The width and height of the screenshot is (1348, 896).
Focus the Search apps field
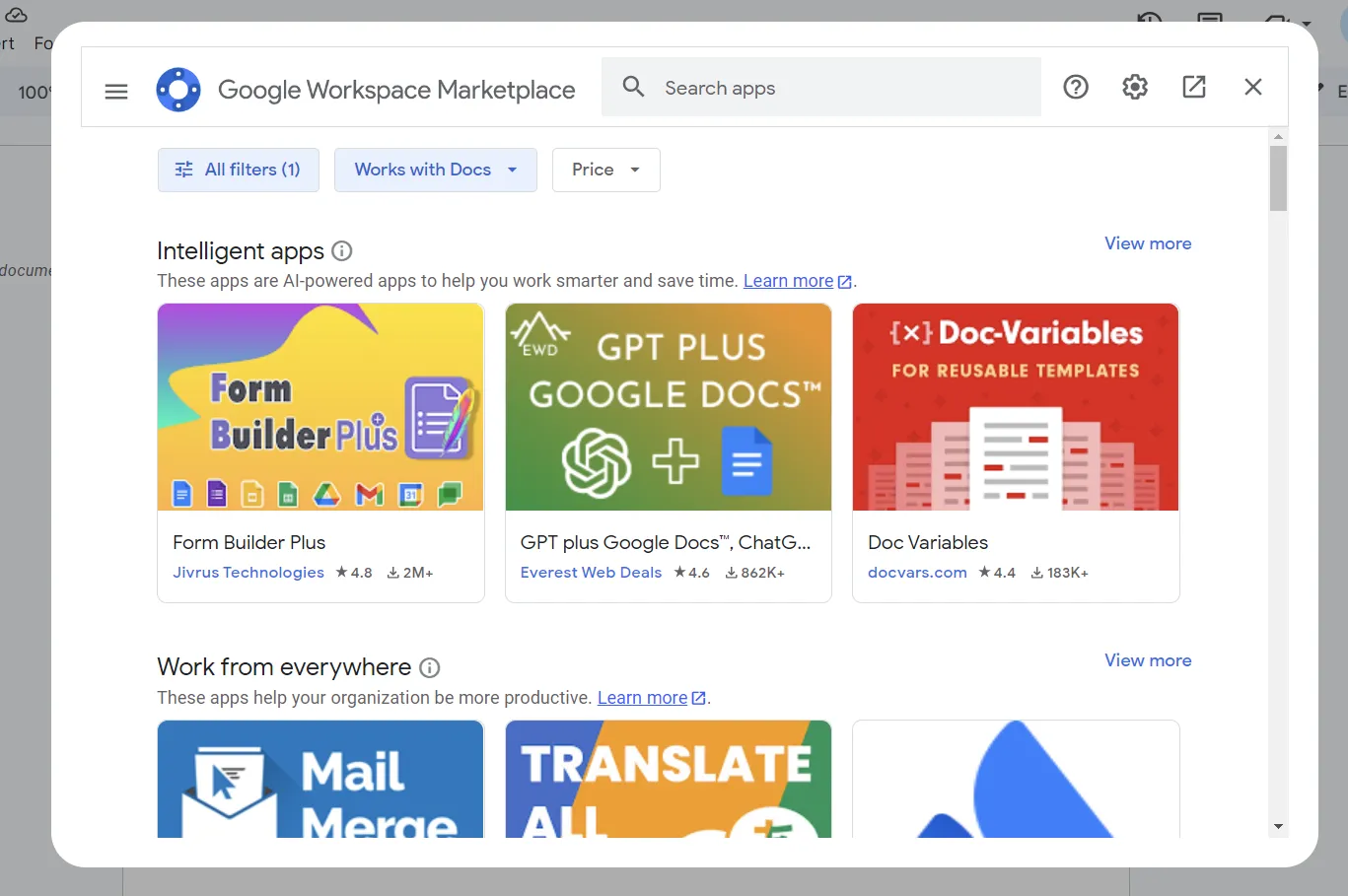tap(820, 88)
